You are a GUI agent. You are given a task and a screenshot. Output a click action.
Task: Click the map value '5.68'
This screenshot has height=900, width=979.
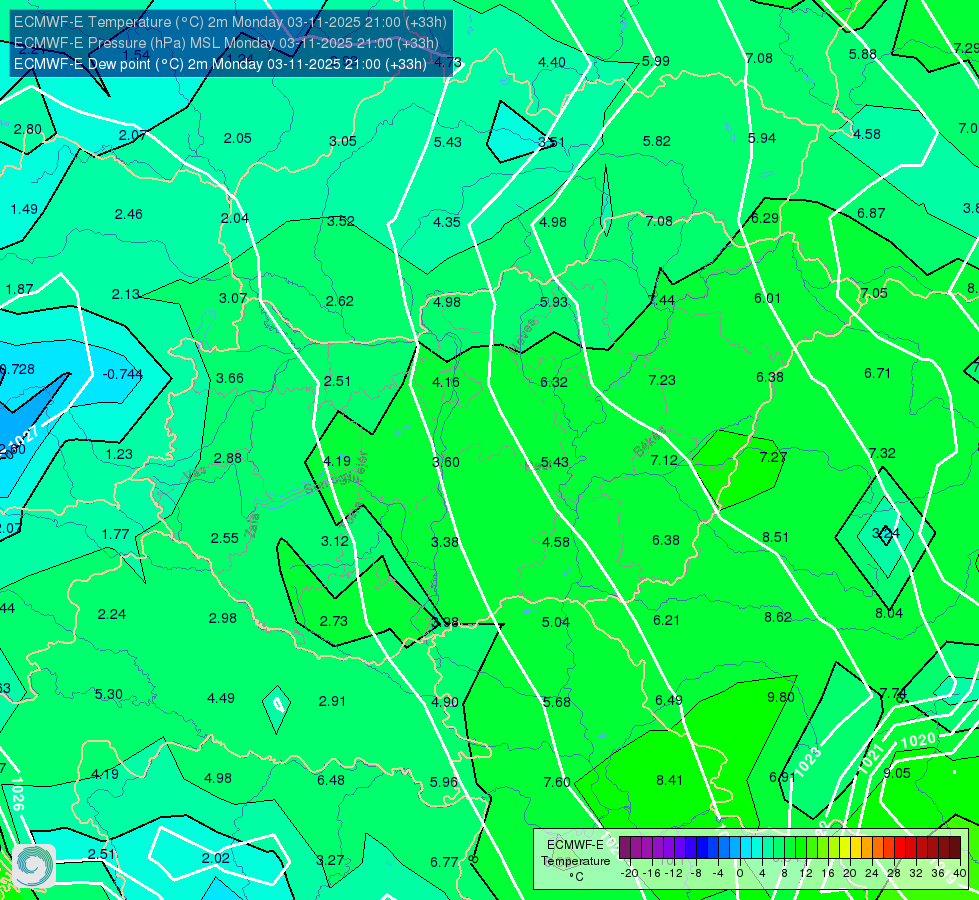pos(556,703)
